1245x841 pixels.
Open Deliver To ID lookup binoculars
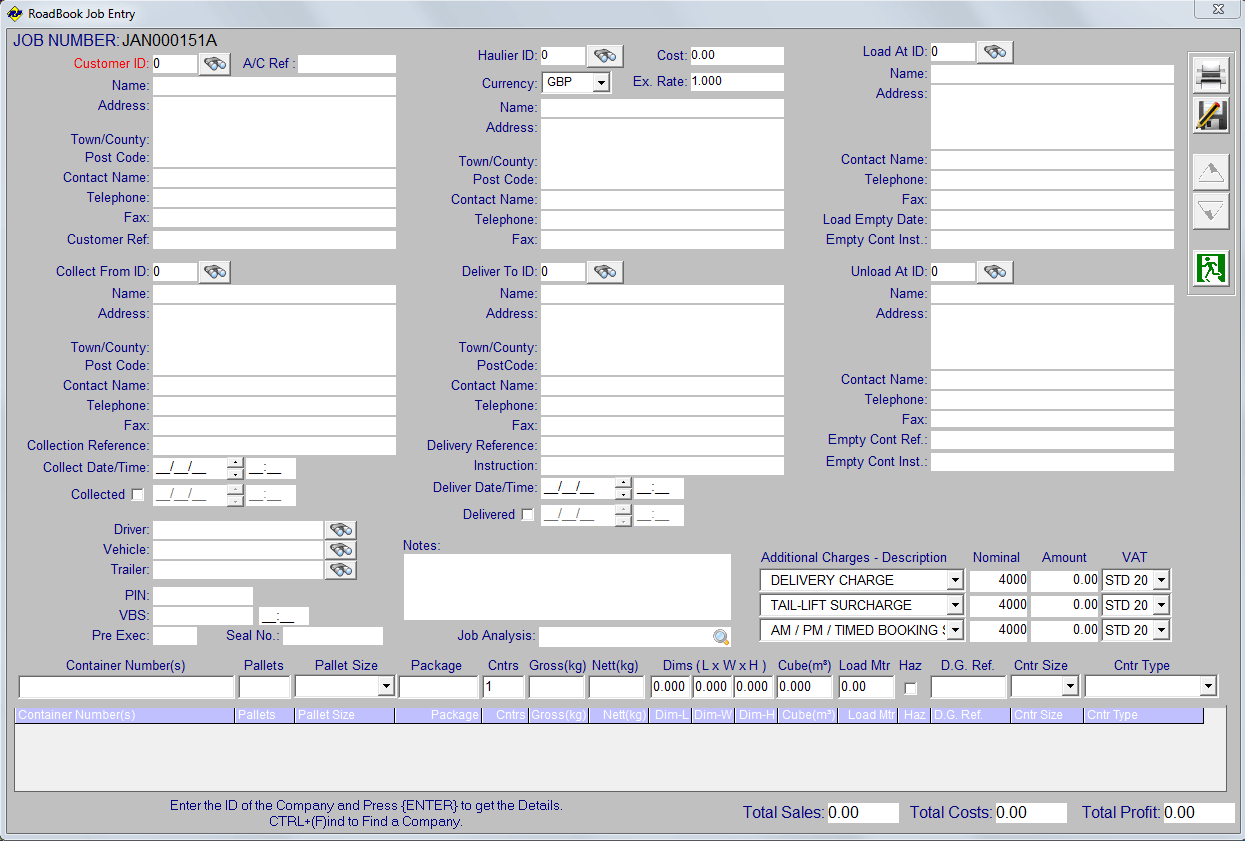tap(605, 272)
